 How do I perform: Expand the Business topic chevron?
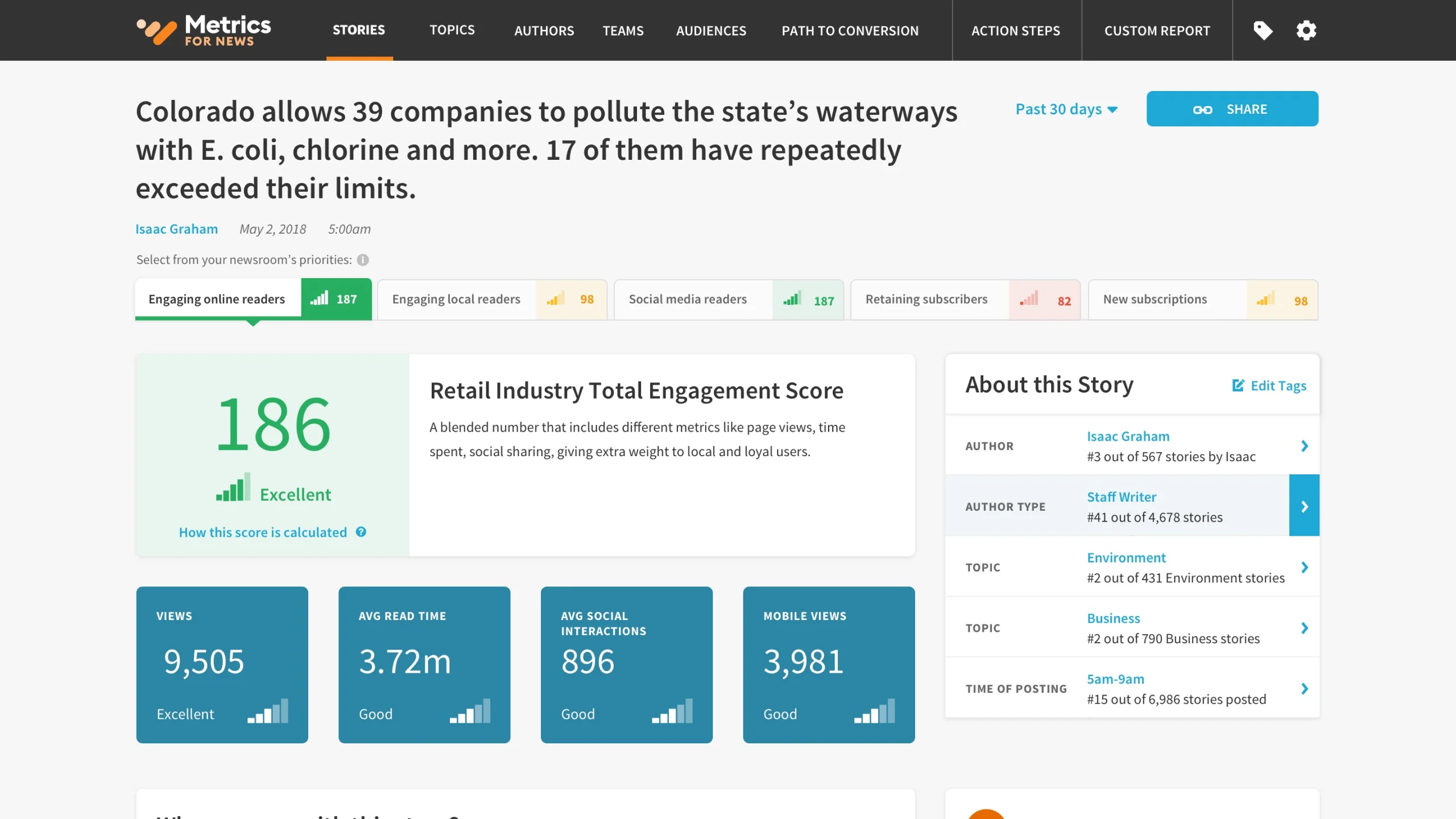tap(1305, 628)
